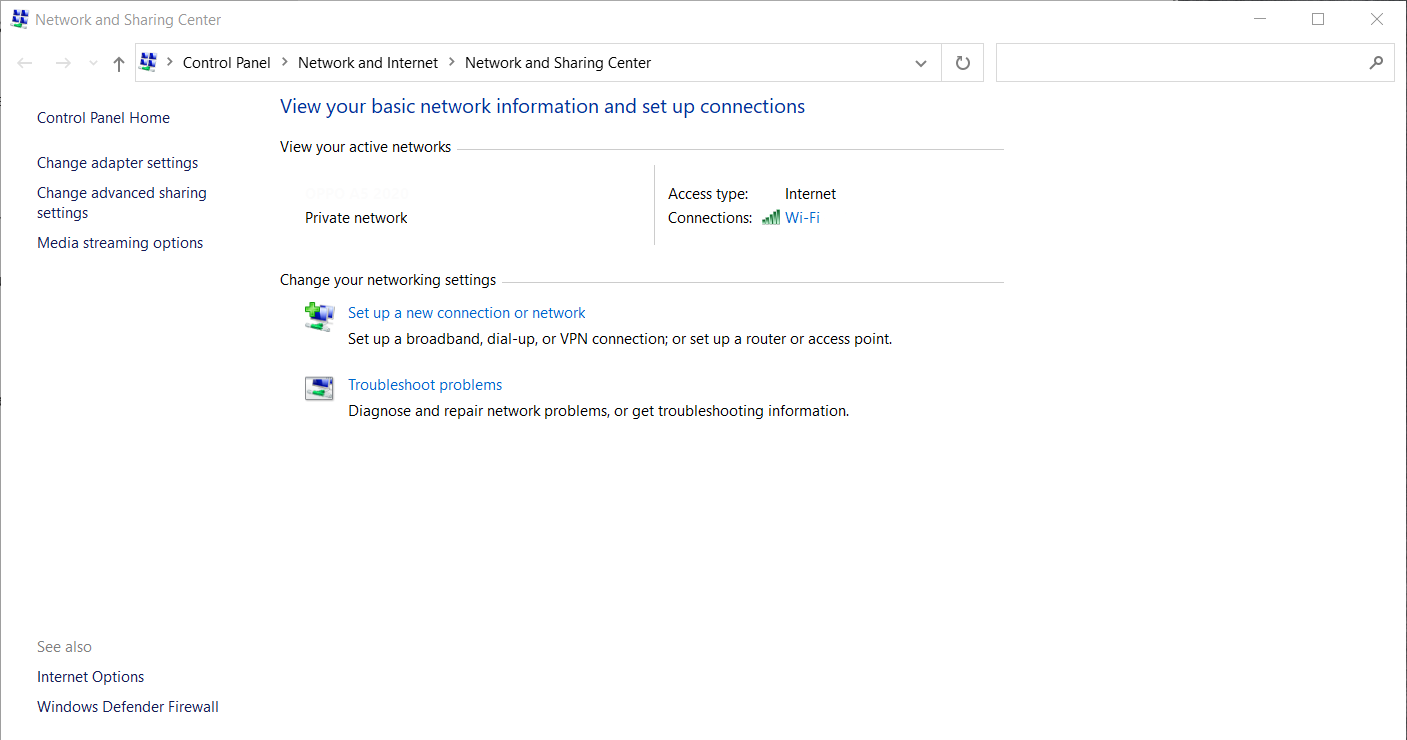
Task: Open the Wi-Fi connection details
Action: pyautogui.click(x=805, y=217)
